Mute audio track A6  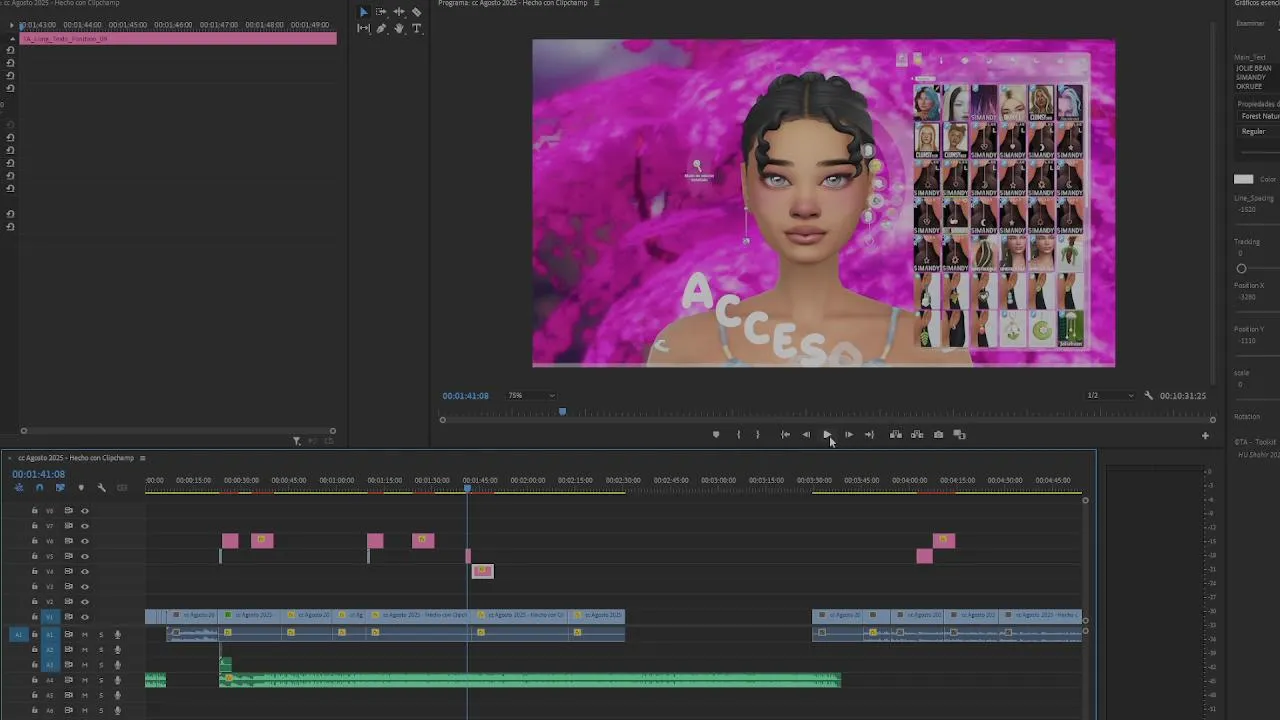click(x=85, y=710)
